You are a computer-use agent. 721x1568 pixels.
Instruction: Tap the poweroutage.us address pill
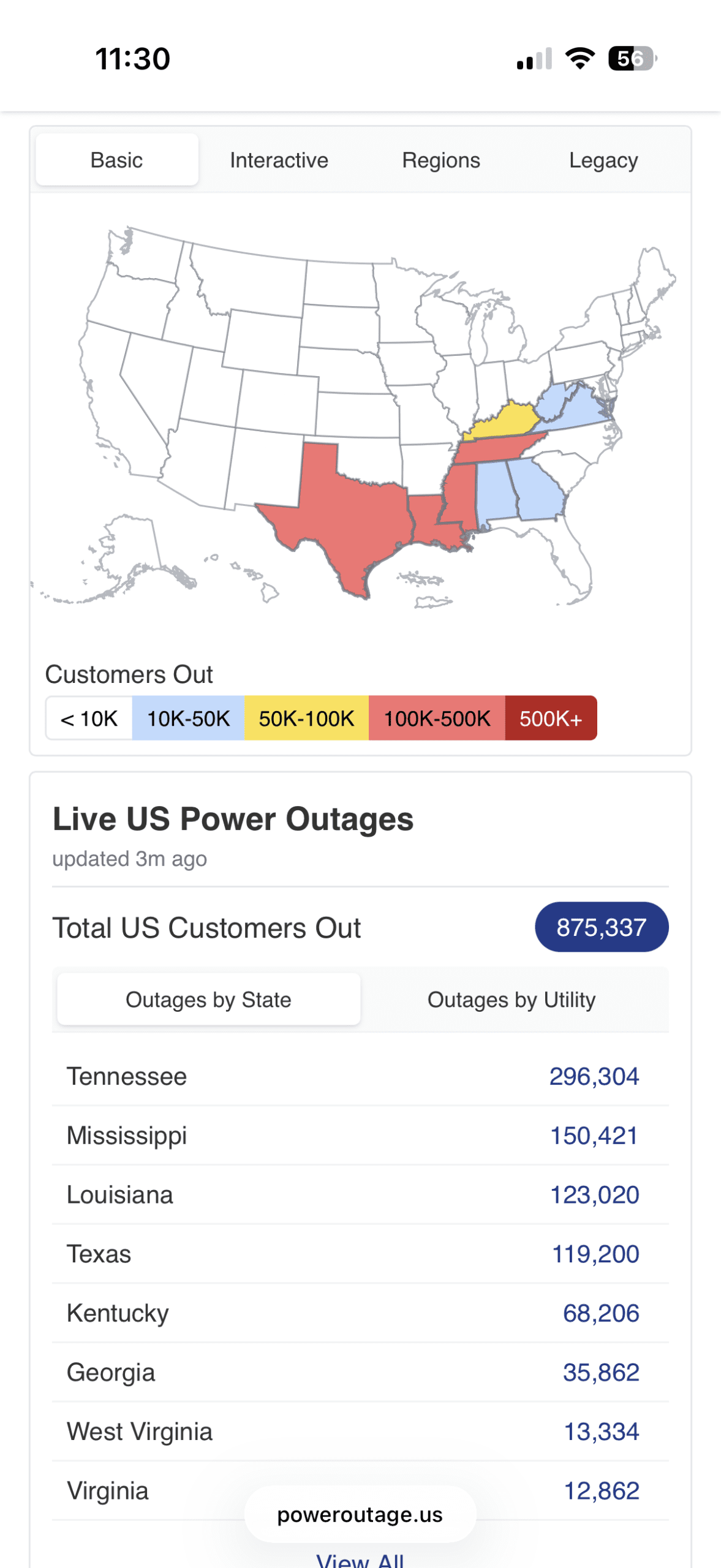tap(360, 1515)
